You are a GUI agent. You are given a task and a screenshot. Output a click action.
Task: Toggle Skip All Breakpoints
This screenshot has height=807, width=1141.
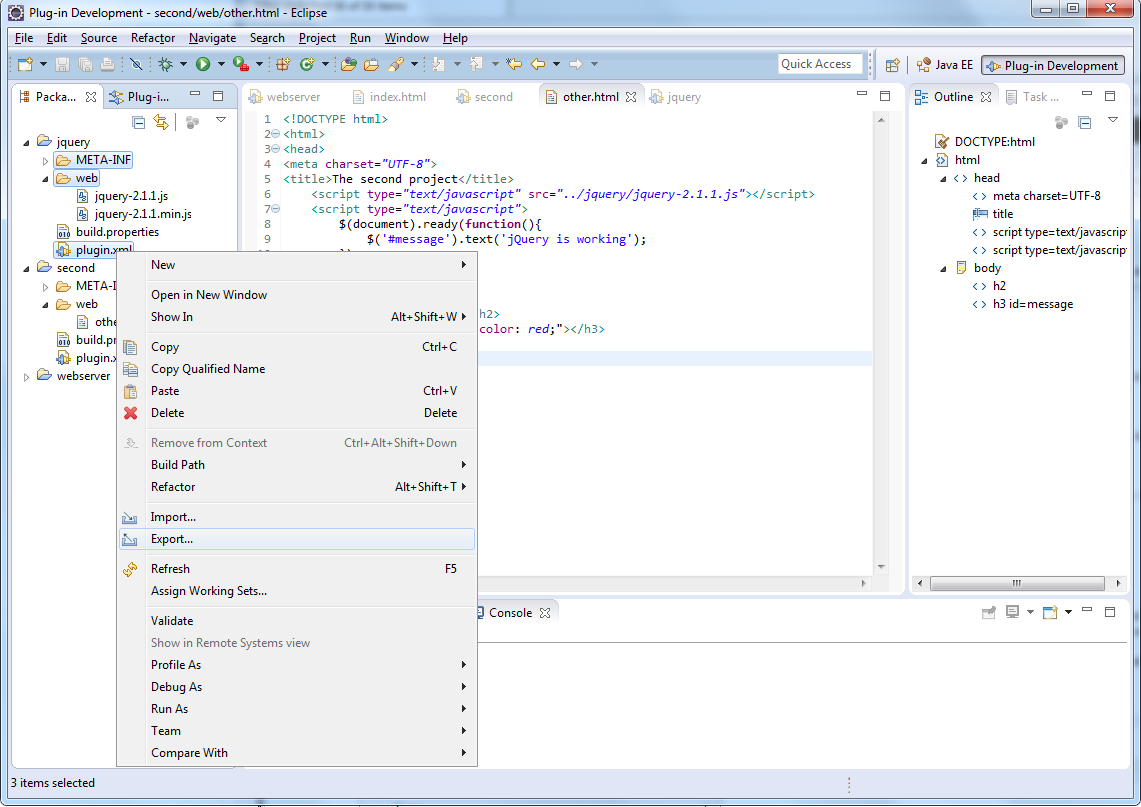pos(136,64)
